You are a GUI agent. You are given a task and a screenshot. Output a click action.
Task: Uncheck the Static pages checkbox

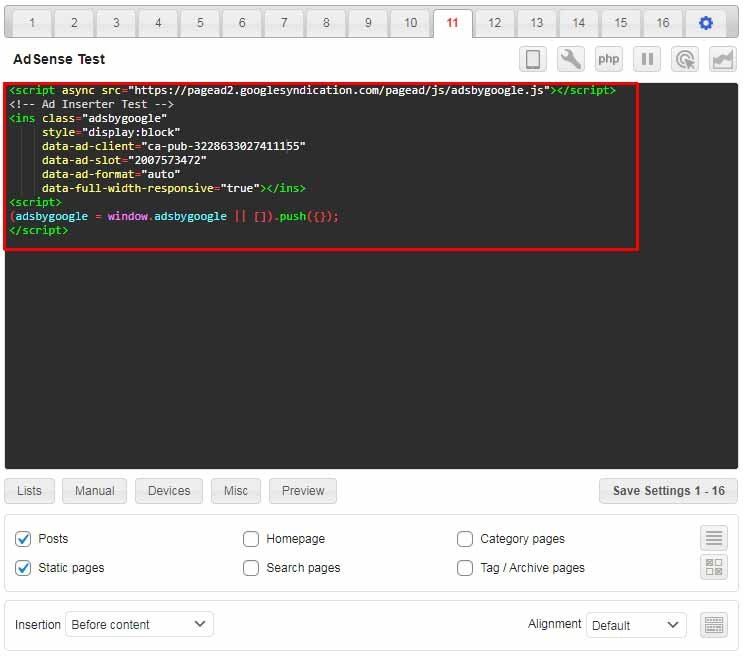[x=23, y=568]
